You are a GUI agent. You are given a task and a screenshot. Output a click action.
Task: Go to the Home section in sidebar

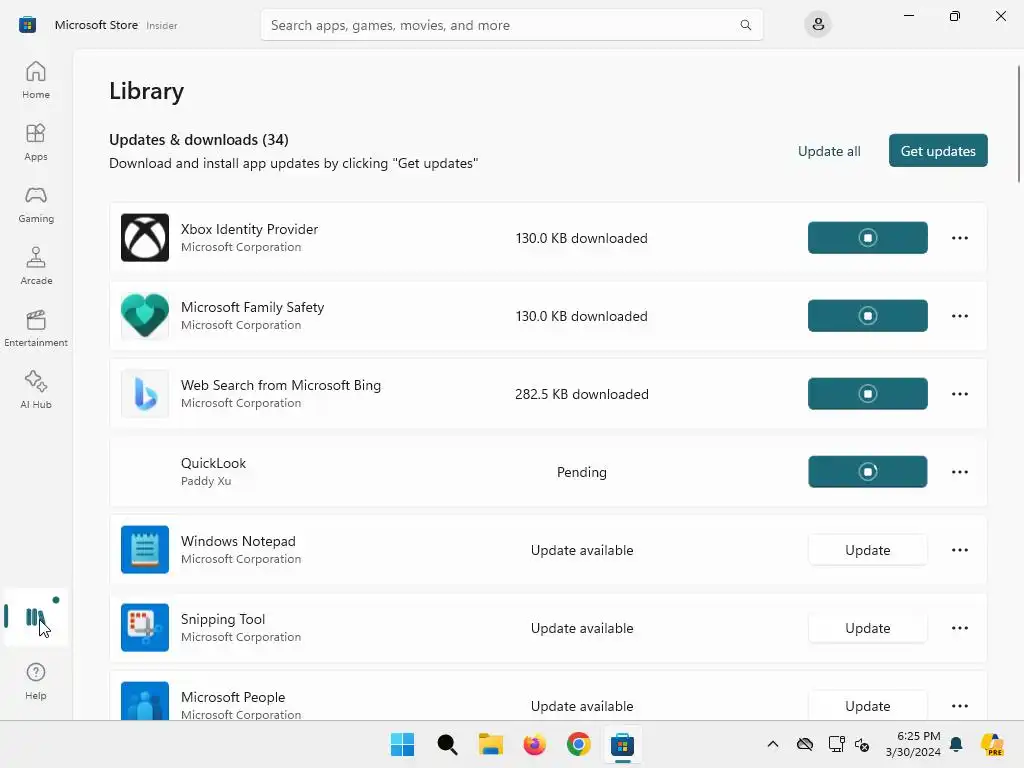36,80
